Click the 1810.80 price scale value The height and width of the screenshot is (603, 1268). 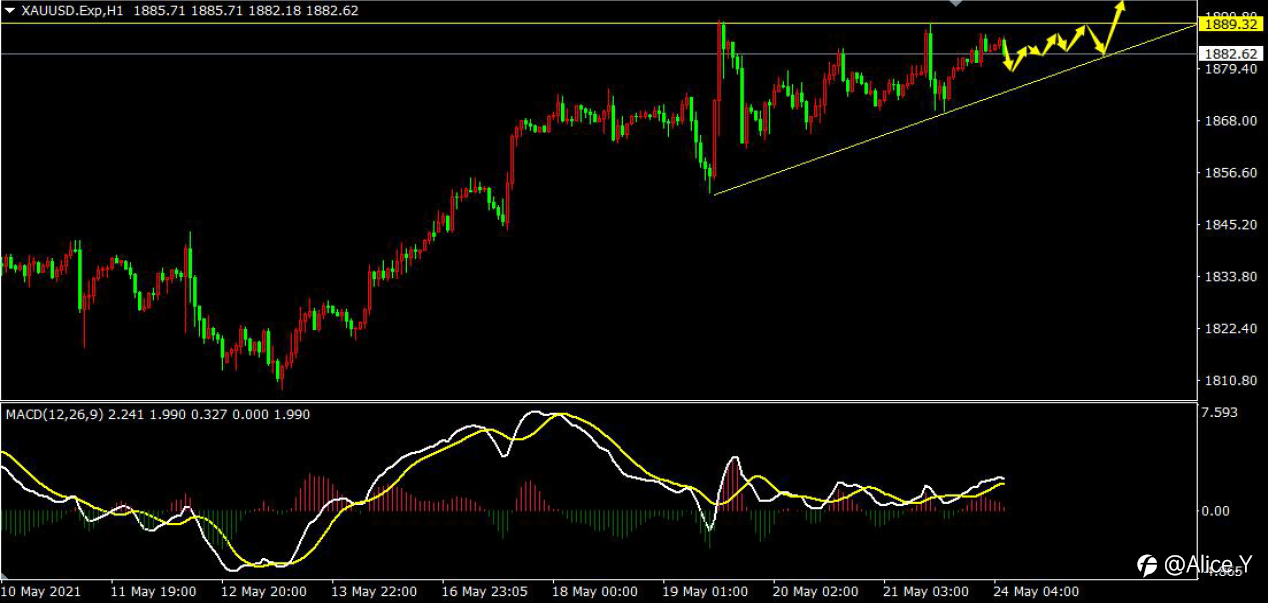pos(1231,381)
